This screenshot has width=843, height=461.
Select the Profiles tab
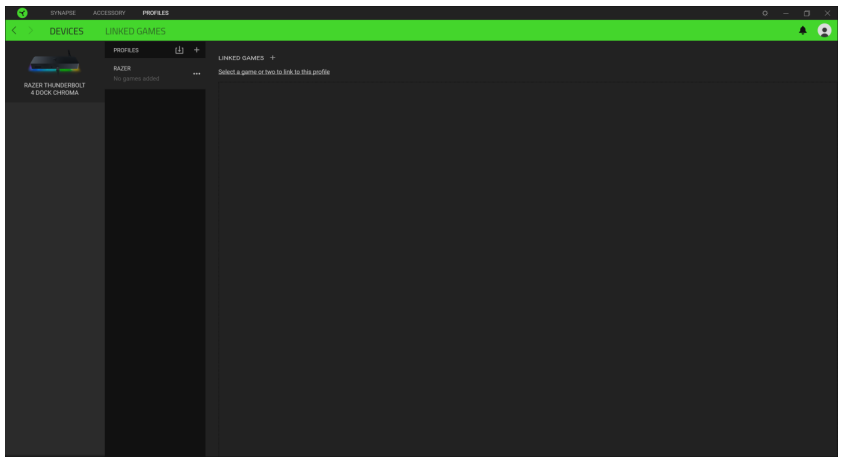[155, 12]
